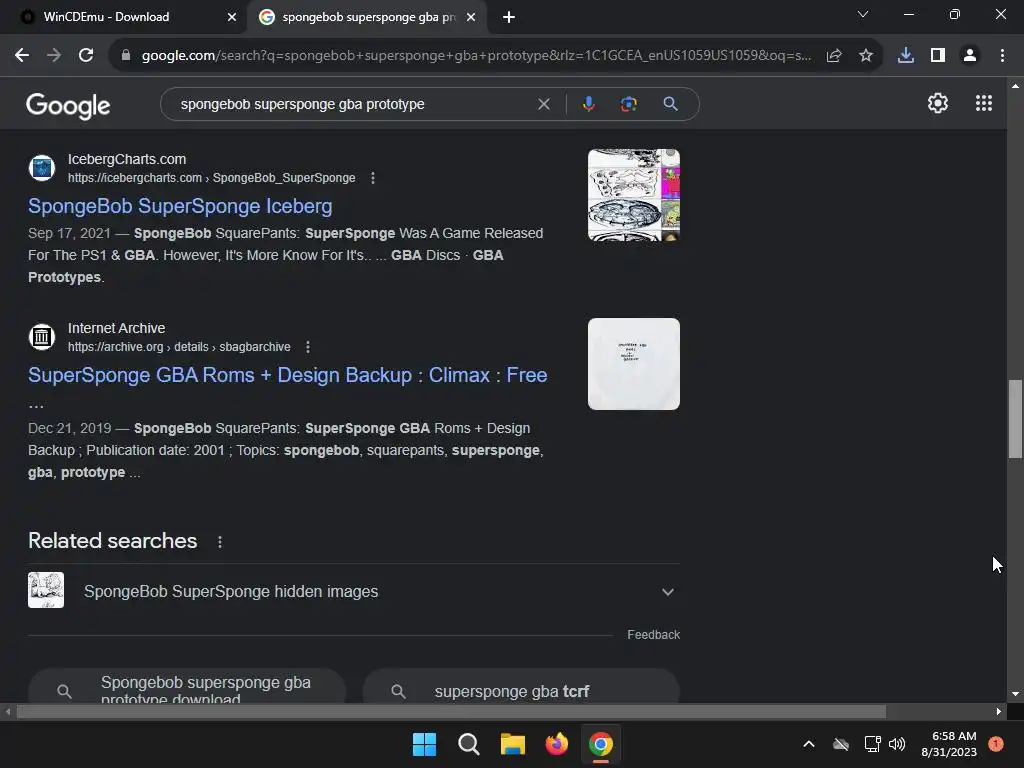Bookmark this page with star icon
The height and width of the screenshot is (768, 1024).
[x=866, y=56]
